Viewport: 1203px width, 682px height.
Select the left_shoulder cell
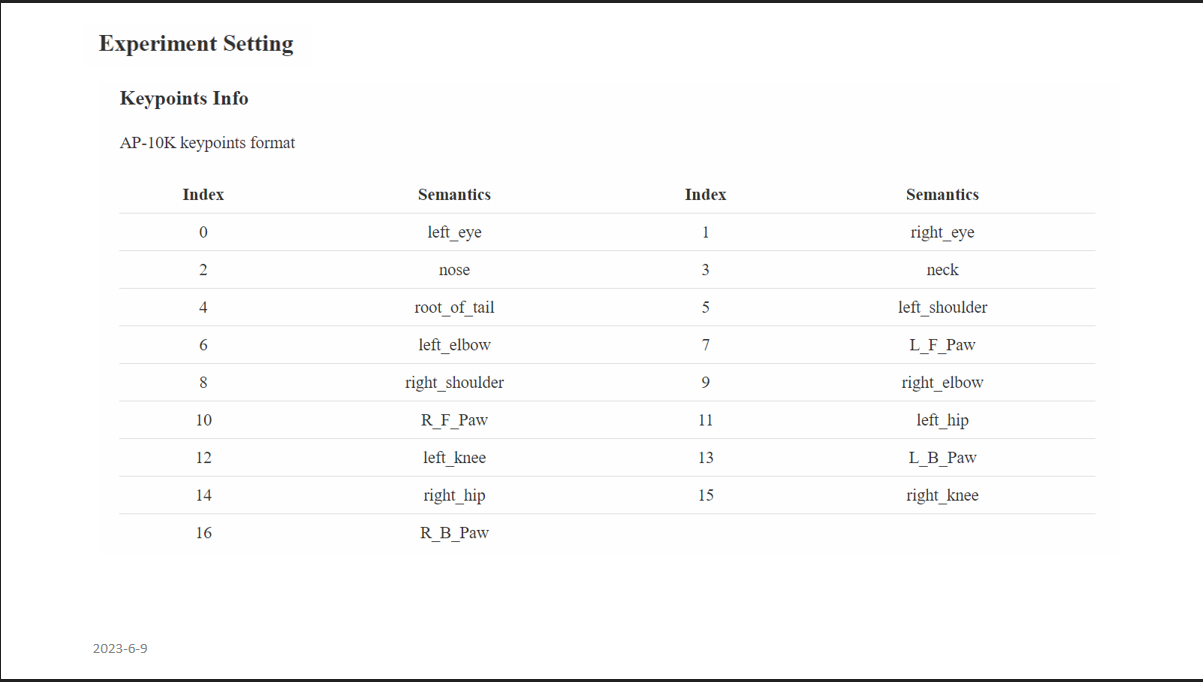[x=942, y=307]
